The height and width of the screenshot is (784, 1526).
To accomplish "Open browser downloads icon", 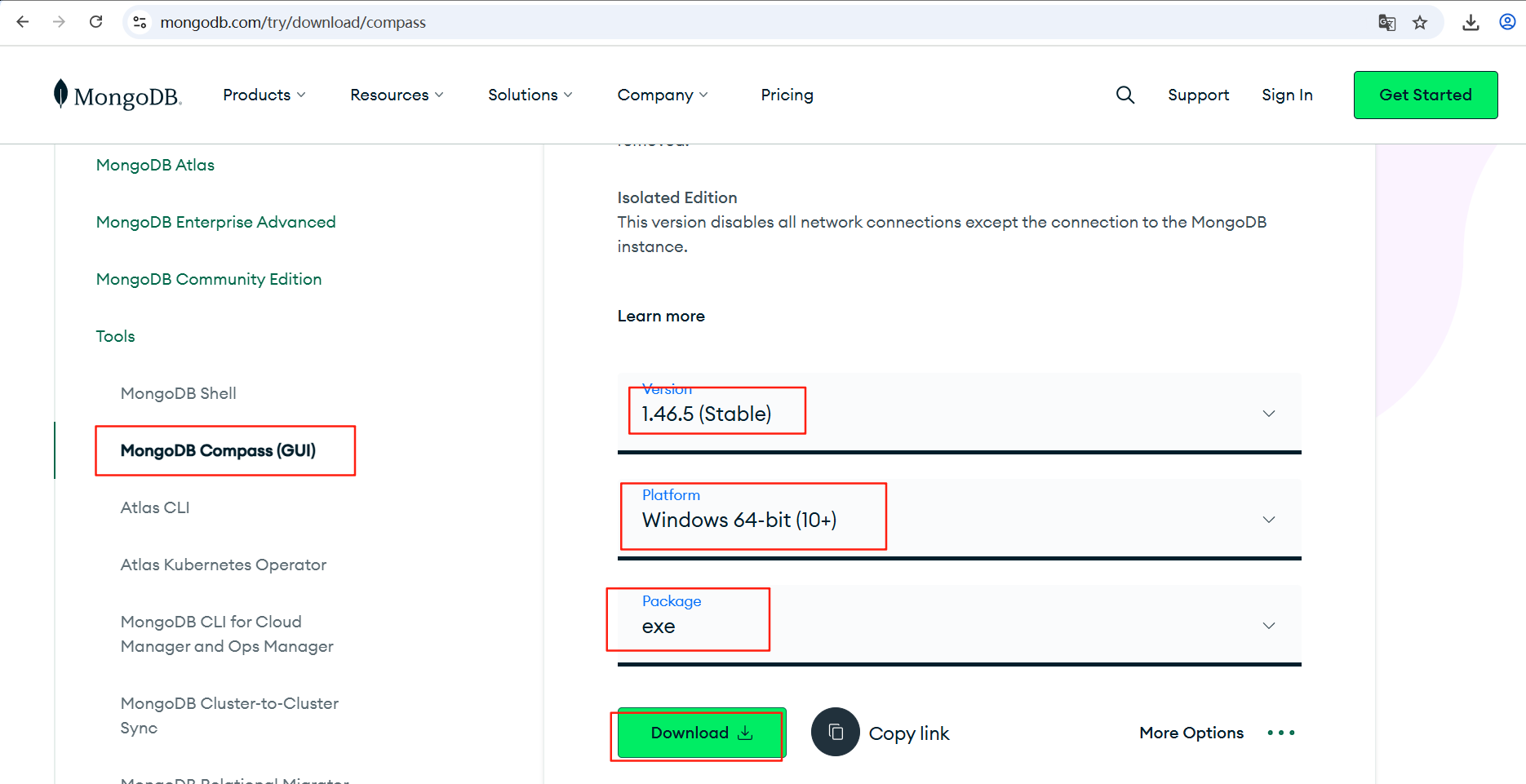I will tap(1471, 22).
